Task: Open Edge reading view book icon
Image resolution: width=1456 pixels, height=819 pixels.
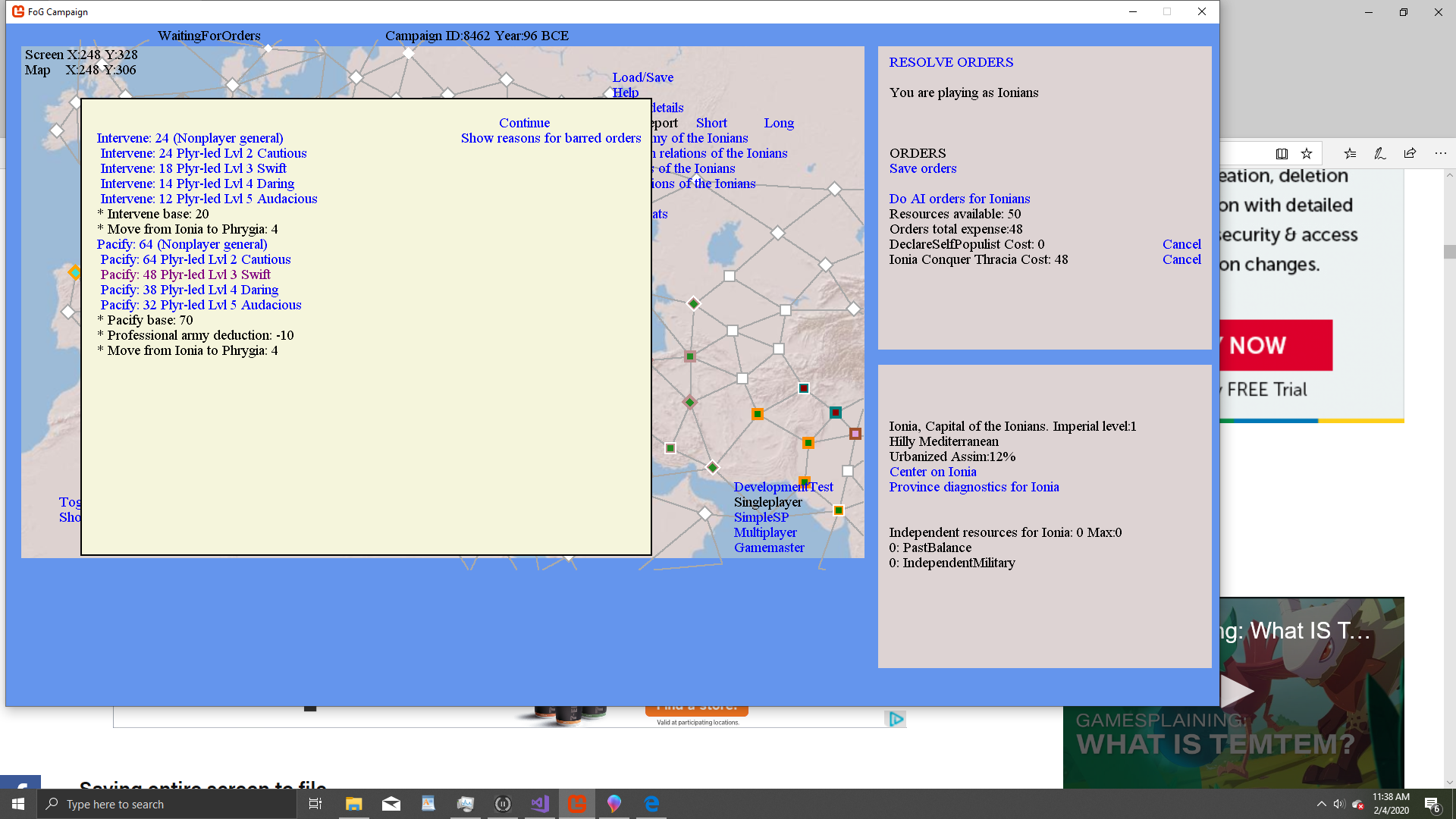Action: pos(1282,153)
